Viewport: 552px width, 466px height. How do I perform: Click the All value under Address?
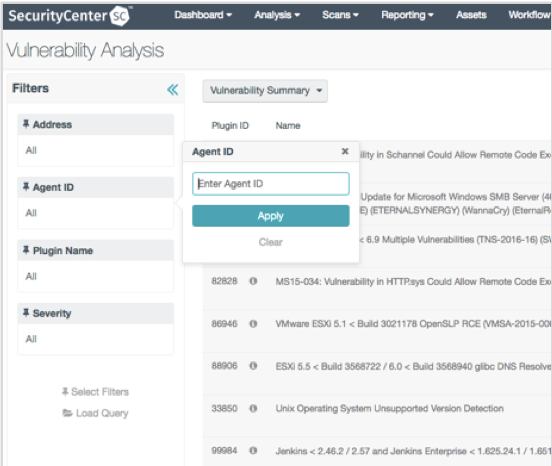[x=31, y=150]
